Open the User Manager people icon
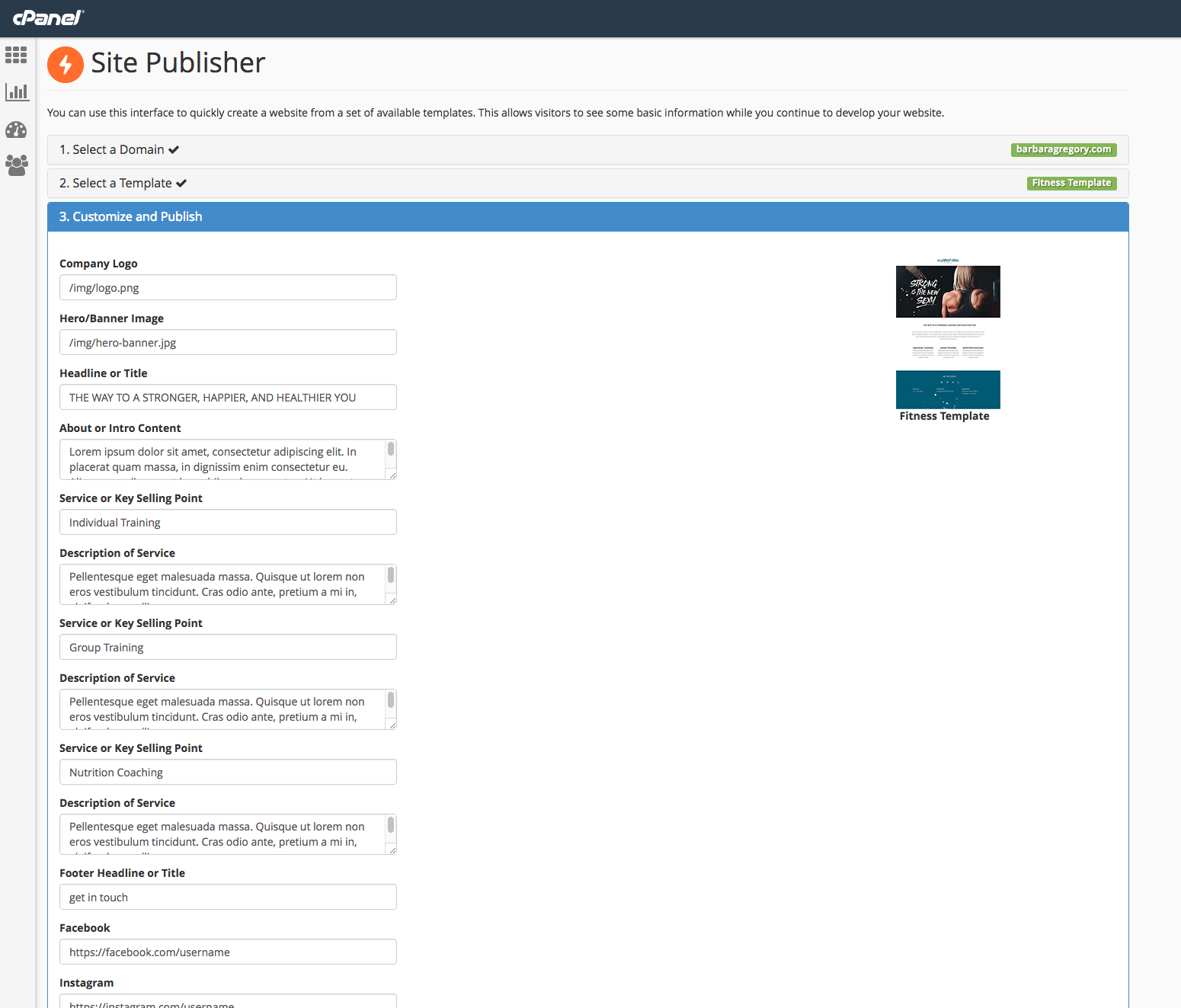The height and width of the screenshot is (1008, 1181). [16, 165]
